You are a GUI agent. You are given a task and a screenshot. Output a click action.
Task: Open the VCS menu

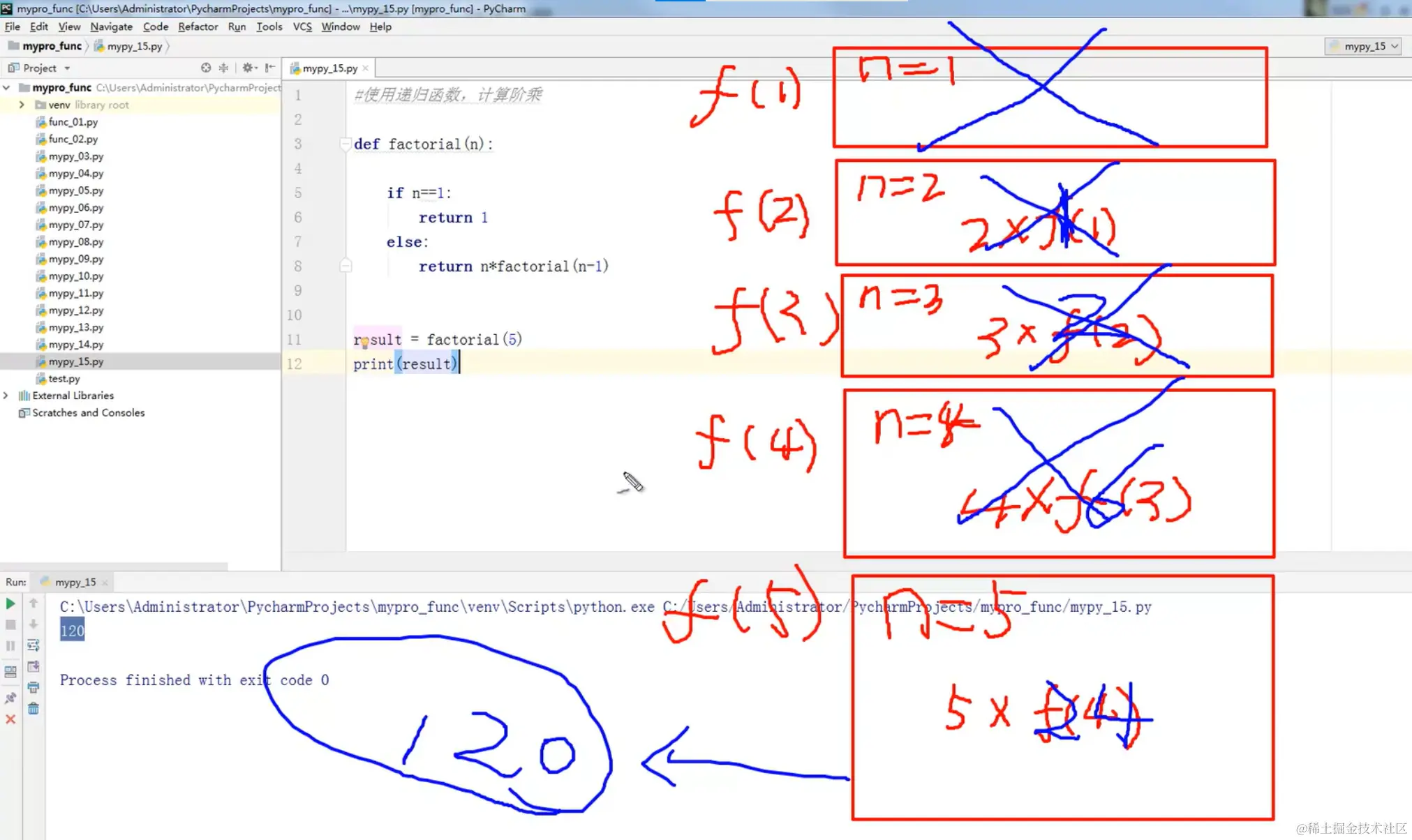pyautogui.click(x=302, y=27)
